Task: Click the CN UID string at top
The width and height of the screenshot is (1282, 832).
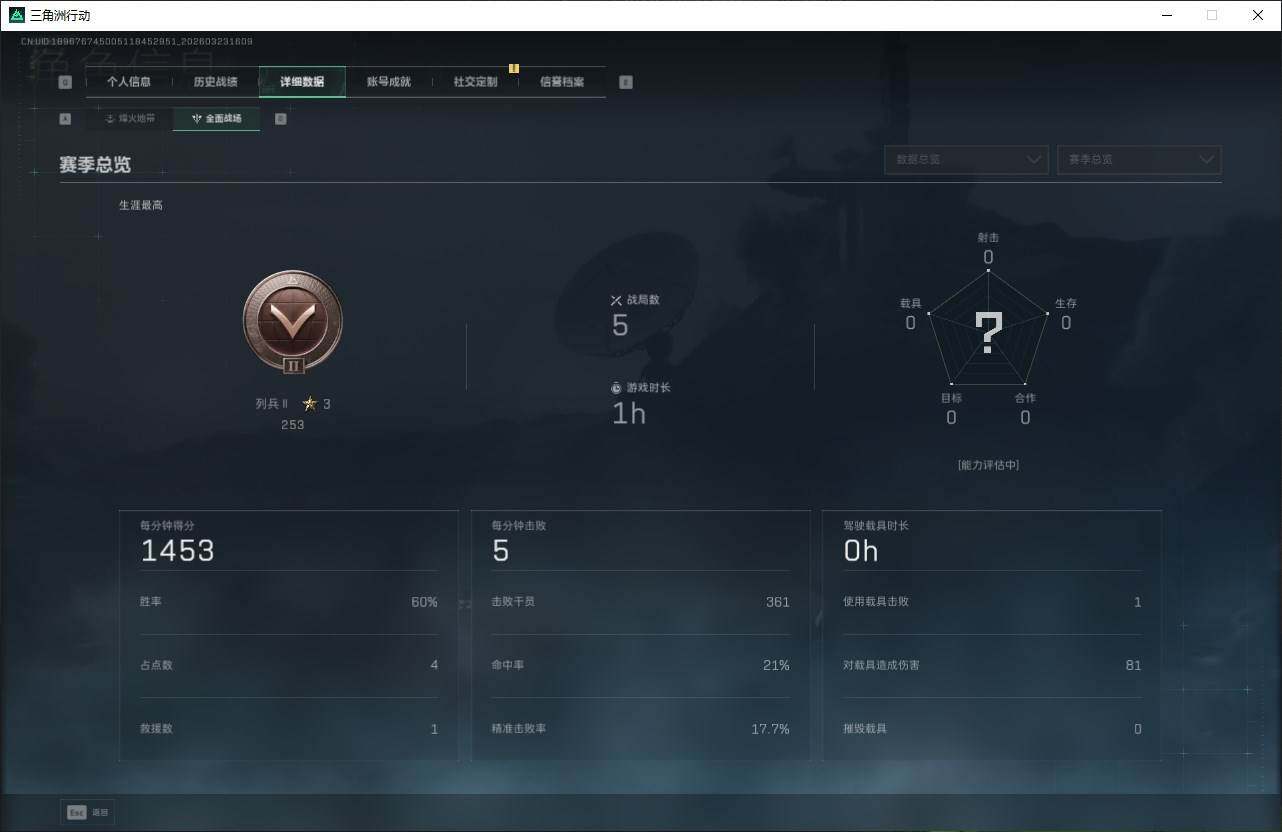Action: pyautogui.click(x=137, y=42)
